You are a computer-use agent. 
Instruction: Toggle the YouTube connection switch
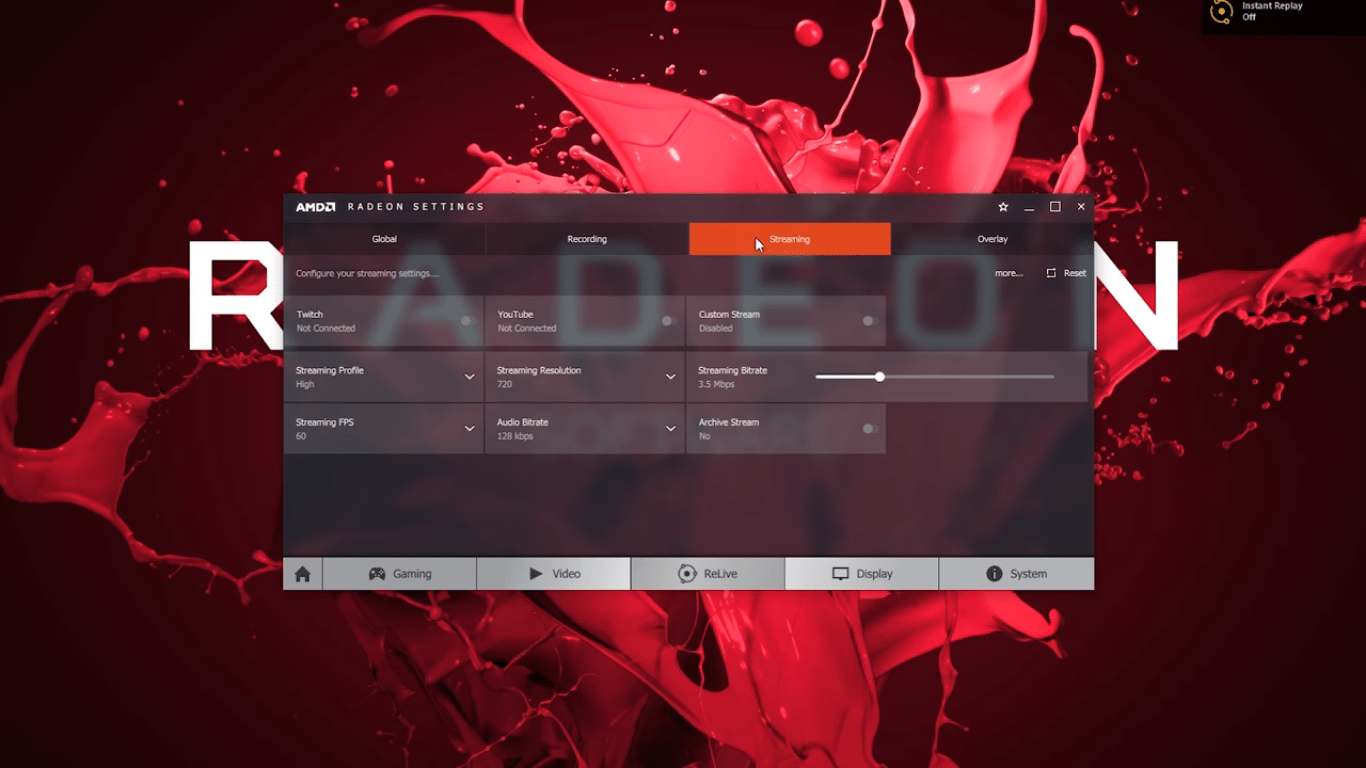pyautogui.click(x=668, y=321)
